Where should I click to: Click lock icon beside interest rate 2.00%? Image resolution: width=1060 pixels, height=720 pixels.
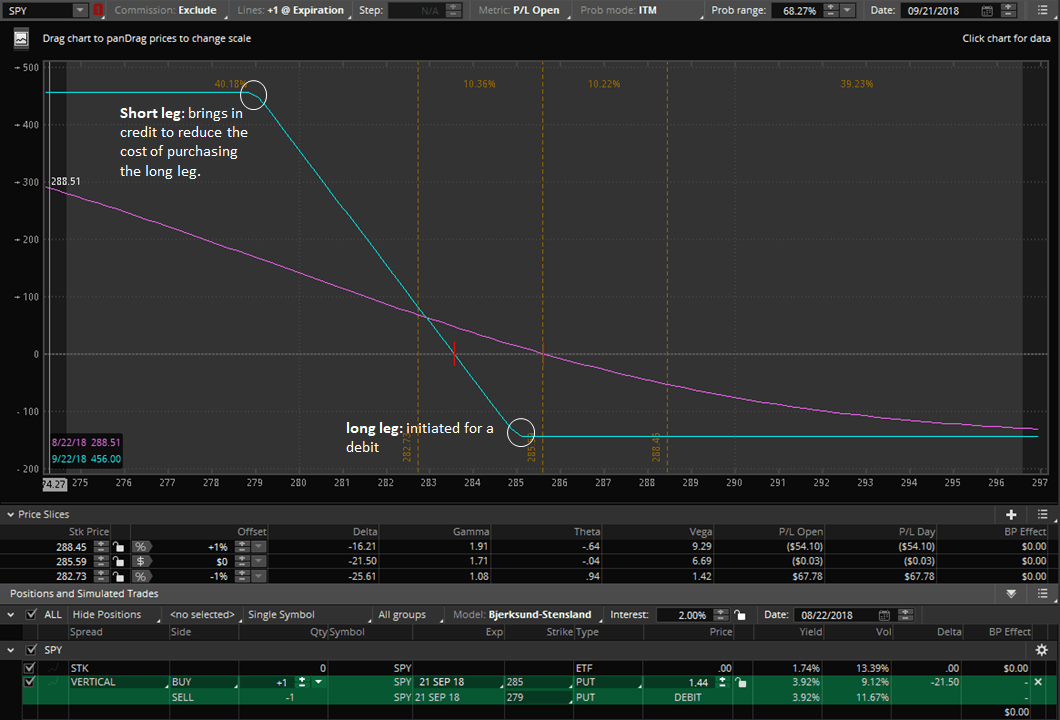click(x=739, y=615)
